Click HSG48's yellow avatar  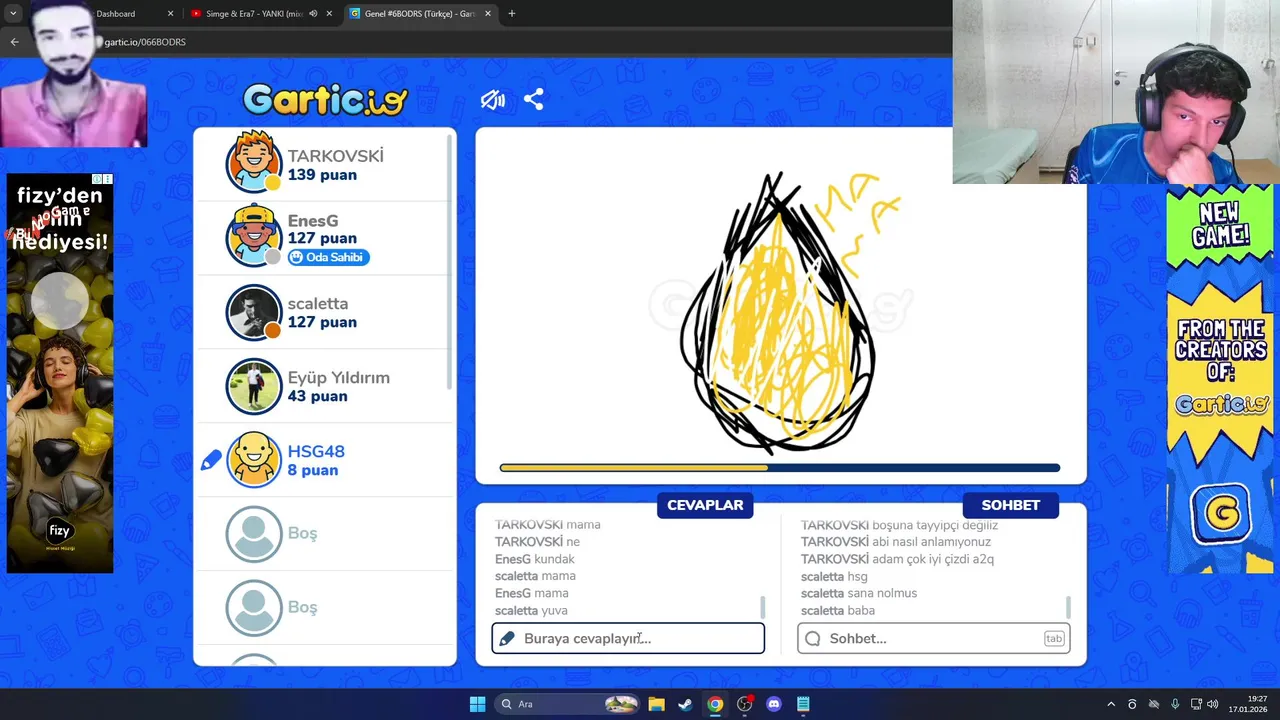pyautogui.click(x=254, y=460)
